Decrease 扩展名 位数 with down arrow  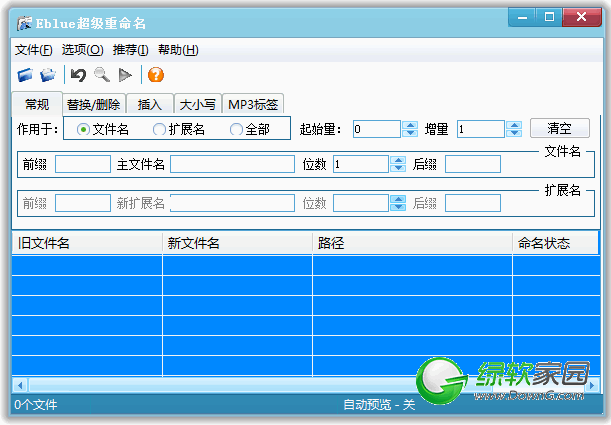pos(398,207)
